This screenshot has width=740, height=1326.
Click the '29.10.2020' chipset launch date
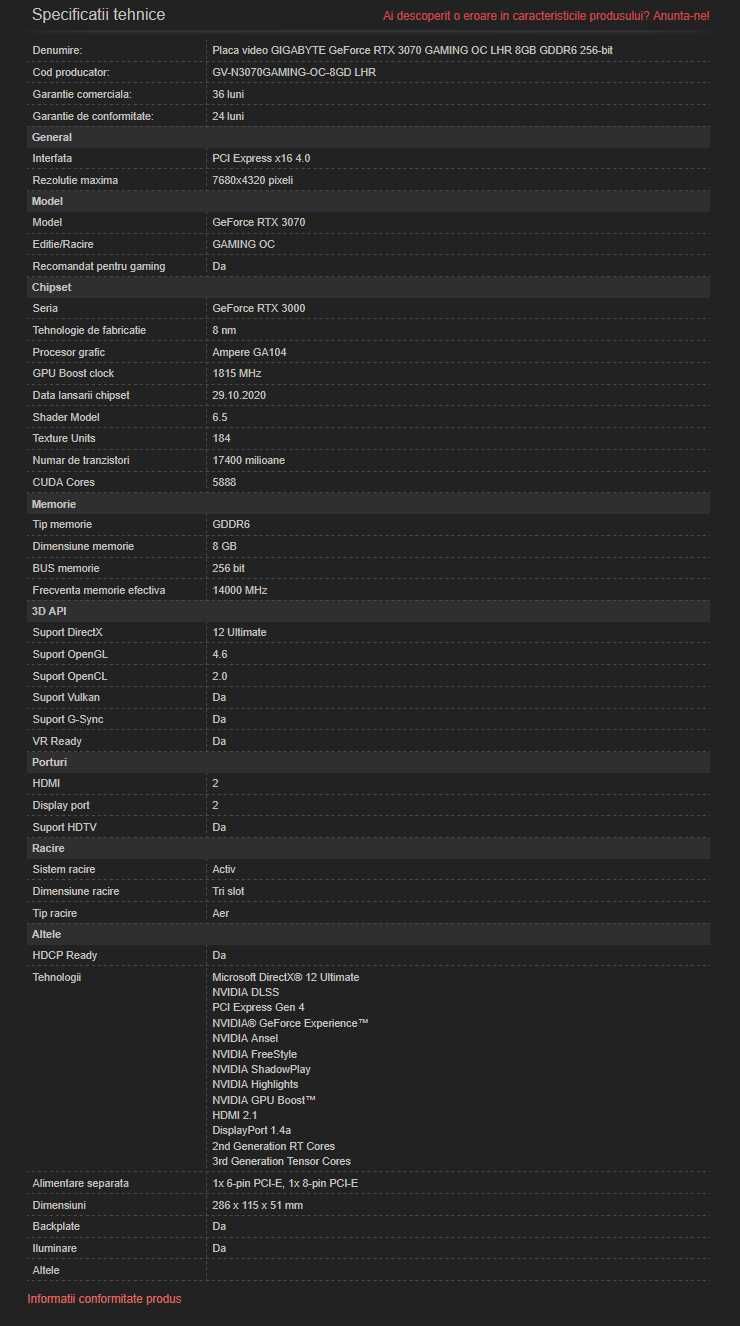[x=239, y=395]
